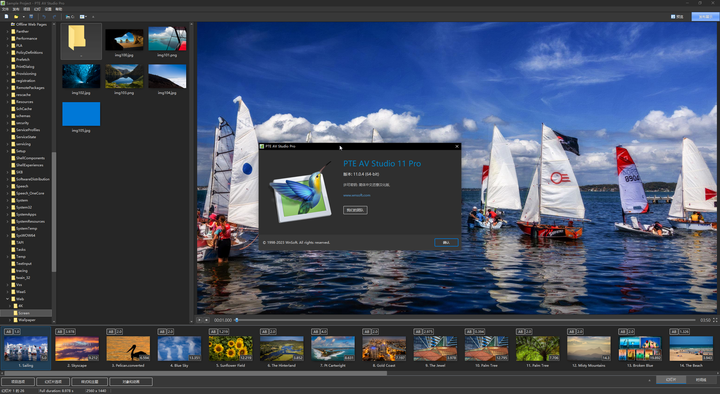Click the AB transition icon on 11. Palm Tree
Screen dimensions: 720x394
tap(520, 331)
